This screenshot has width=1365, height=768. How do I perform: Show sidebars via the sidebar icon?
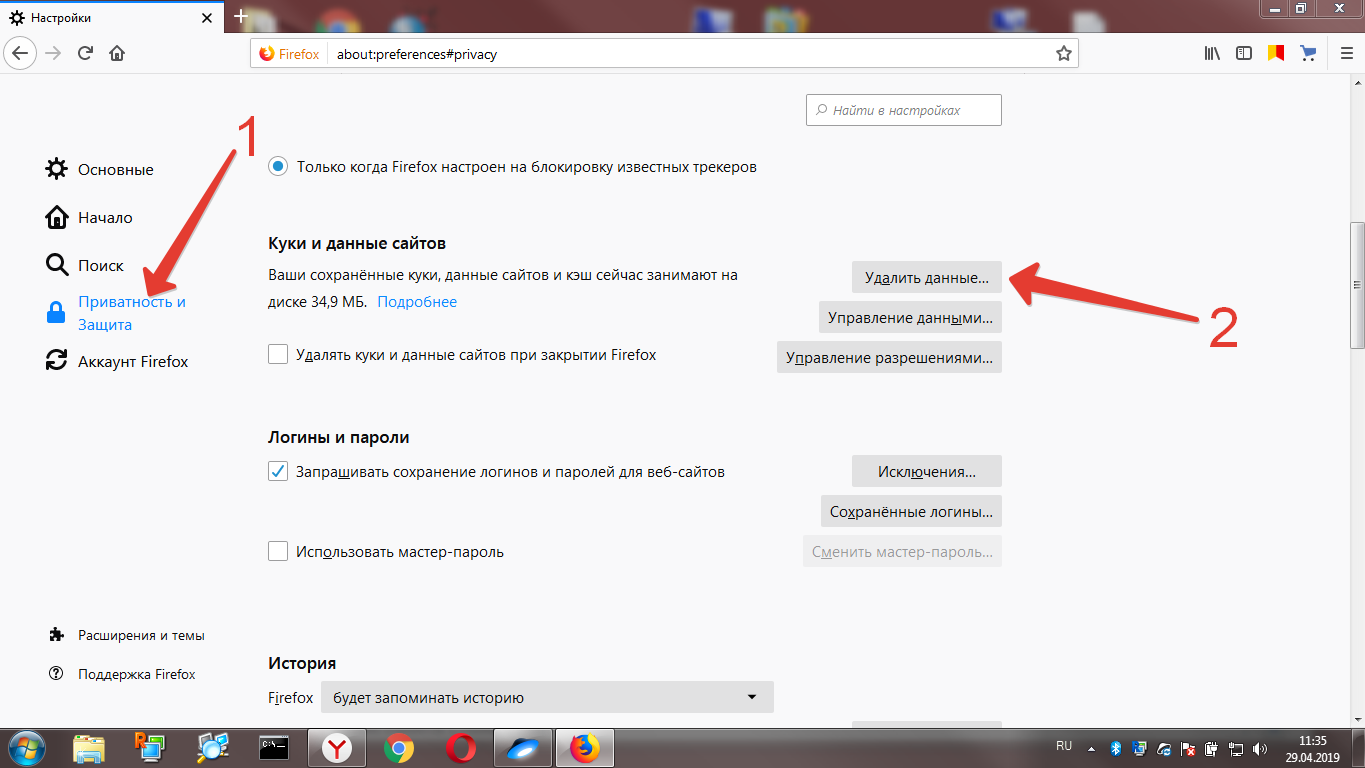click(1244, 53)
